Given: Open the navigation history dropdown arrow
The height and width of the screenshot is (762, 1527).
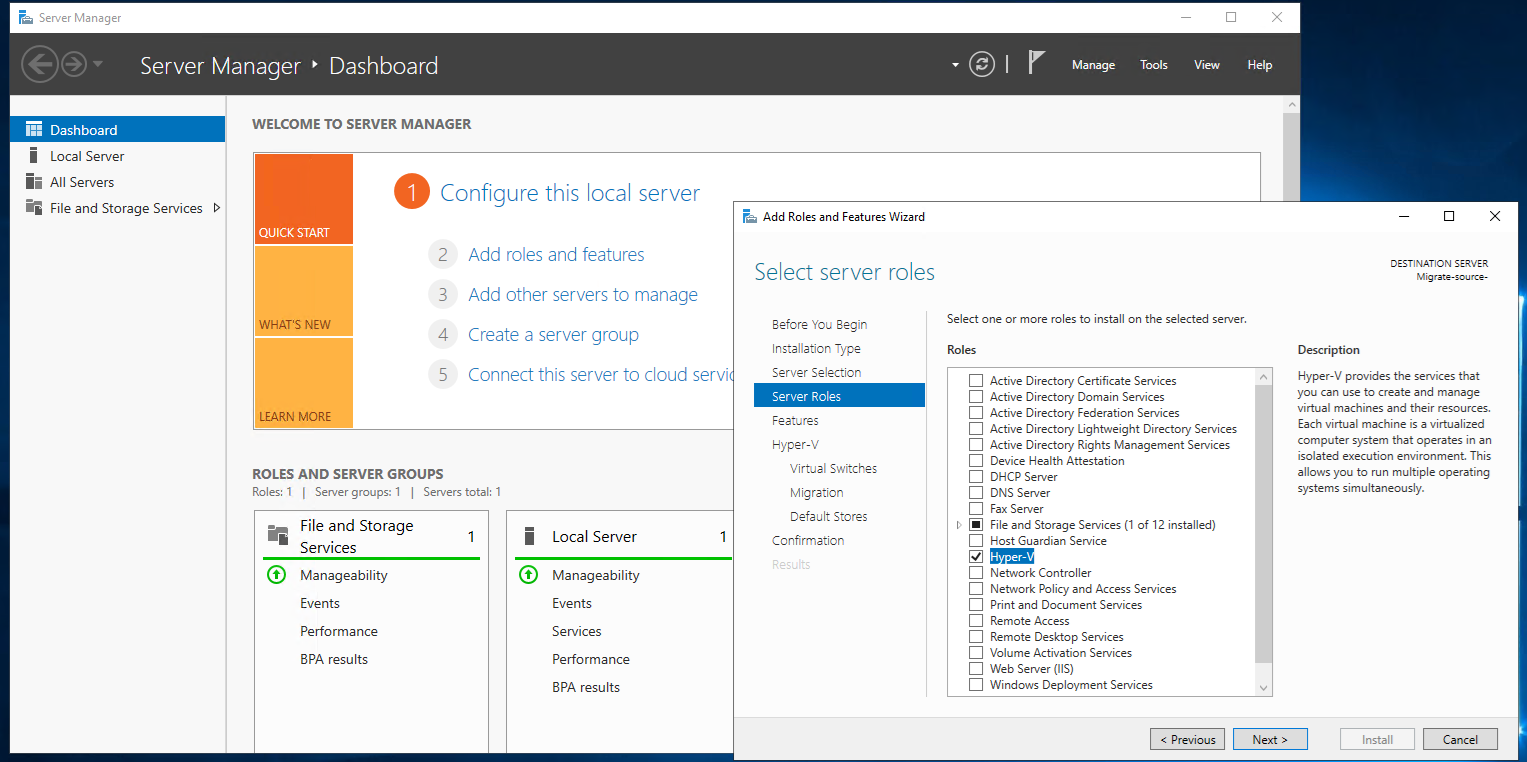Looking at the screenshot, I should pyautogui.click(x=97, y=65).
